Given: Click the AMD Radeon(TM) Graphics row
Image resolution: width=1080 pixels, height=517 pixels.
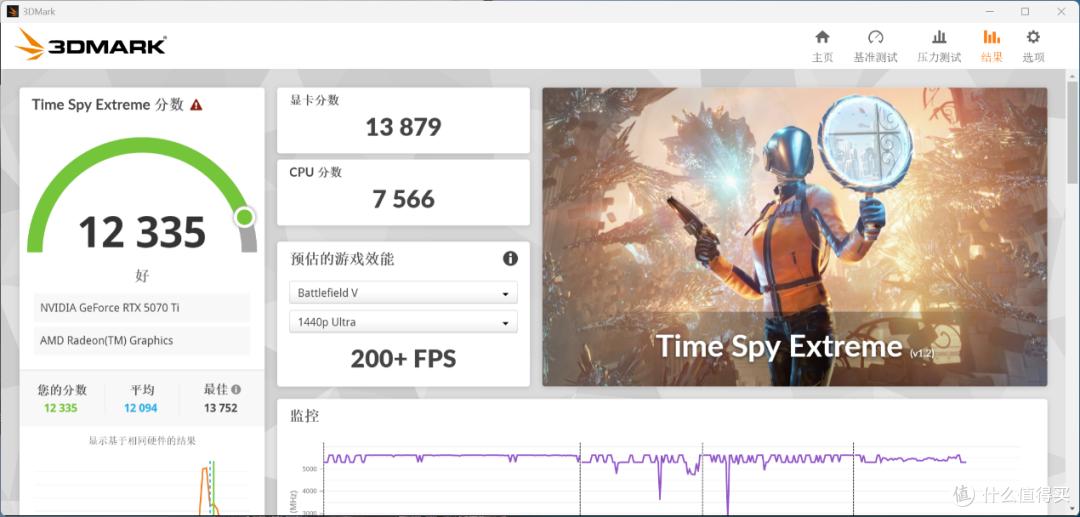Looking at the screenshot, I should (142, 340).
